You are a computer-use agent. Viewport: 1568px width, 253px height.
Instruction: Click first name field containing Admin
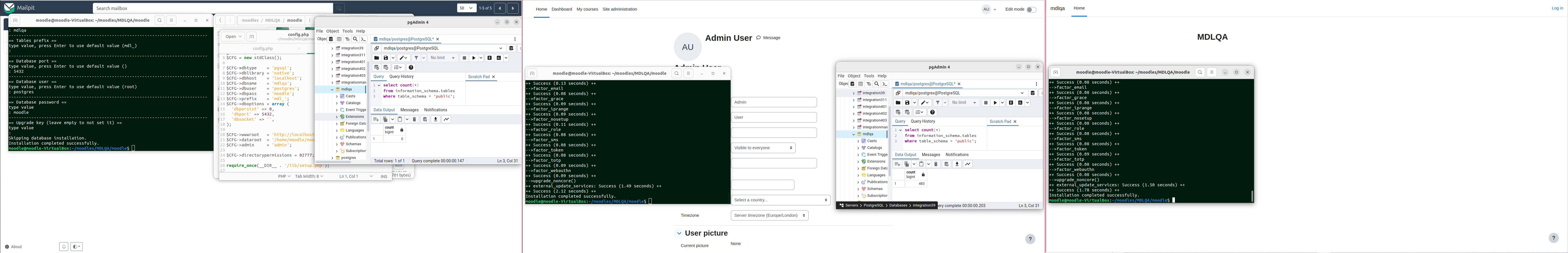coord(774,102)
